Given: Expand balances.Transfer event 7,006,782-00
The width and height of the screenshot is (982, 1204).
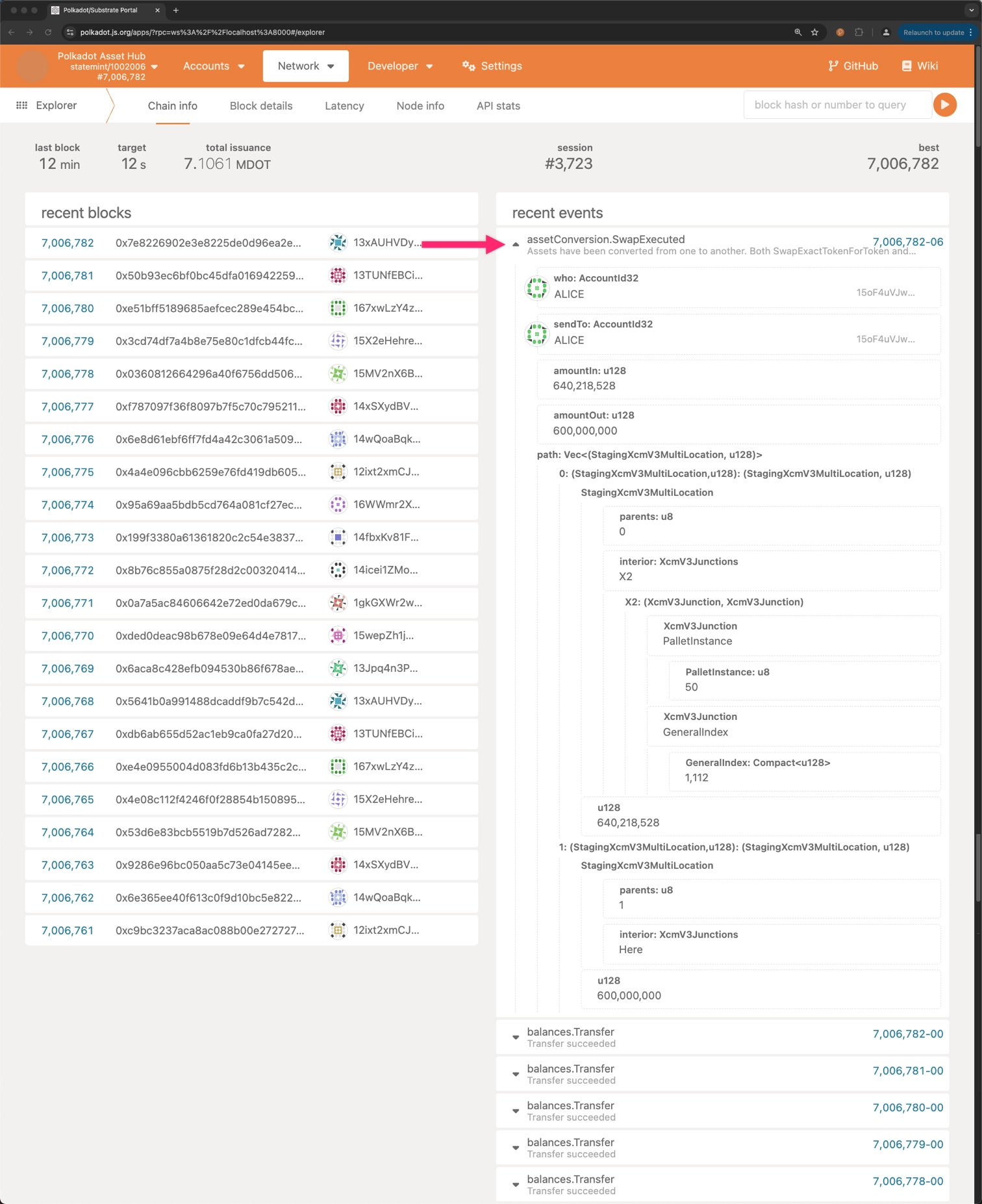Looking at the screenshot, I should 516,1037.
